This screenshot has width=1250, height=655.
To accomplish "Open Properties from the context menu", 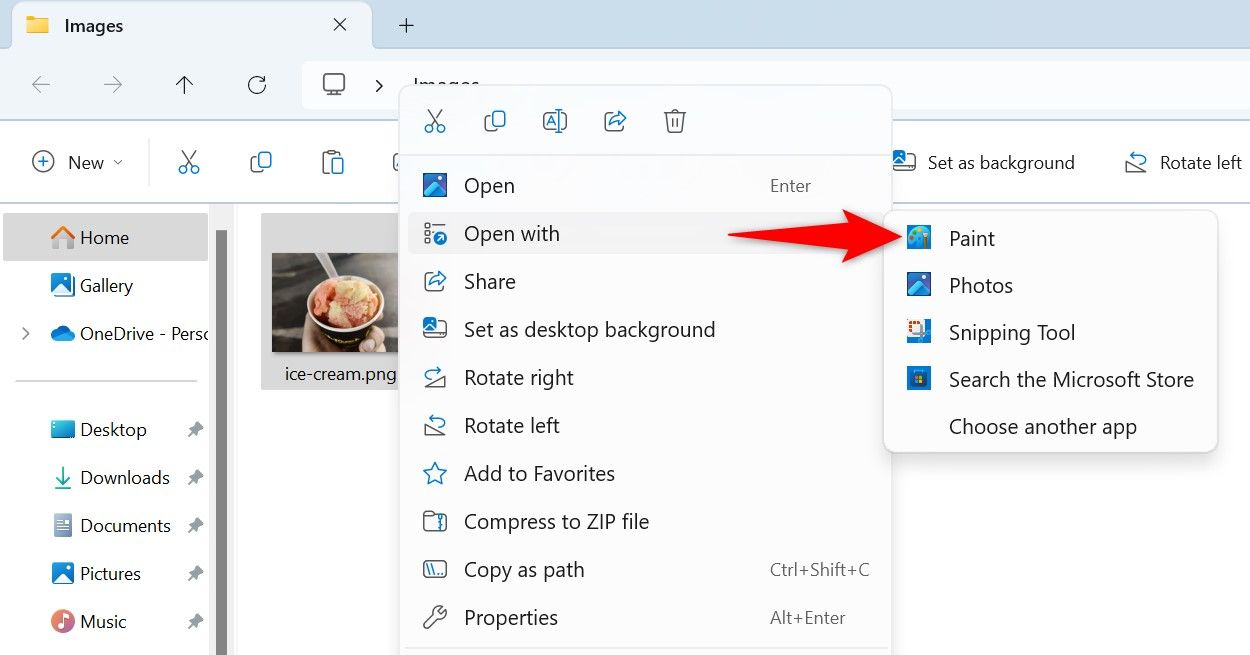I will pos(645,618).
